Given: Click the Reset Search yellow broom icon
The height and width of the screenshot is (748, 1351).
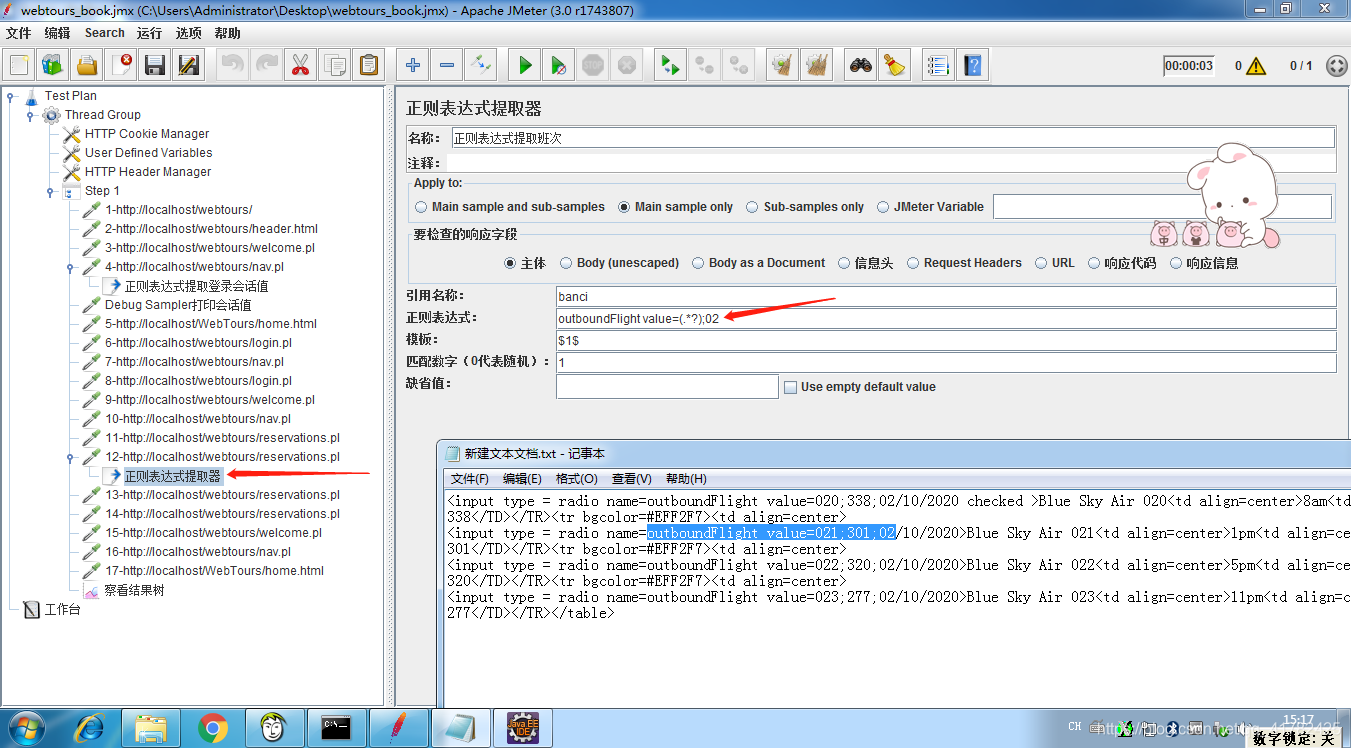Looking at the screenshot, I should pos(895,66).
